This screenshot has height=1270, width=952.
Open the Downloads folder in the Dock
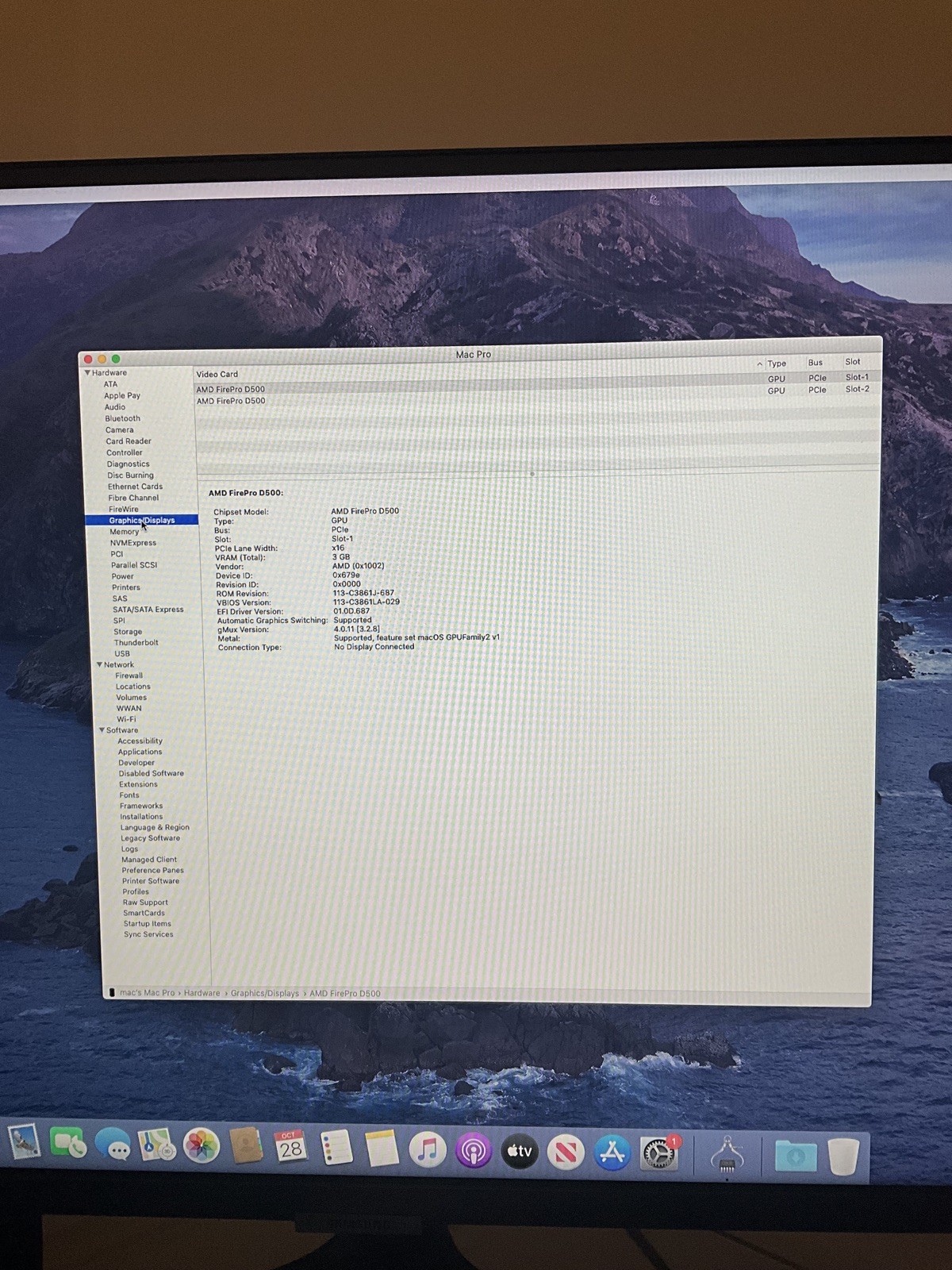pyautogui.click(x=796, y=1156)
